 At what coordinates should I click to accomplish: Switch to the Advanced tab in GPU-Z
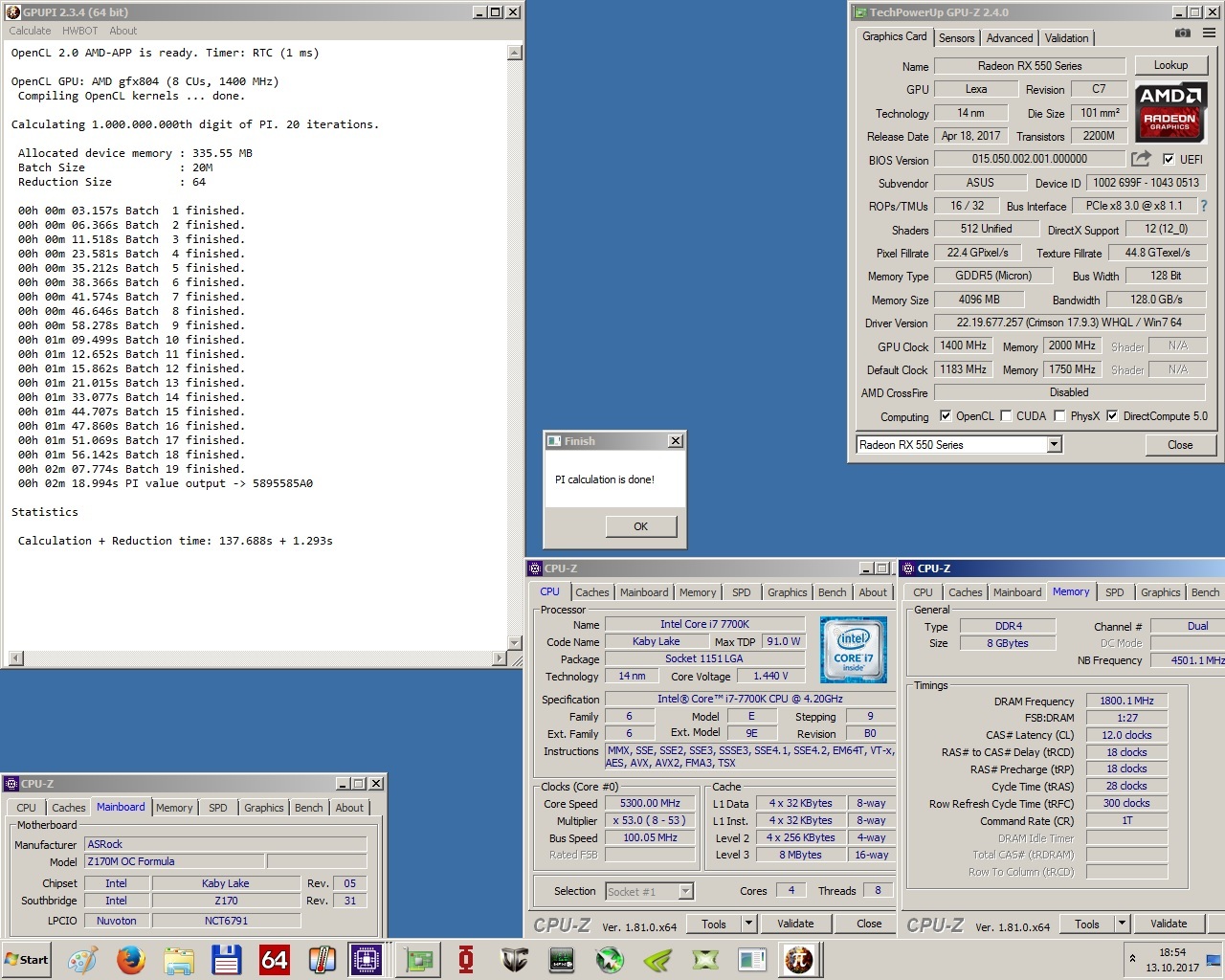(x=1010, y=38)
